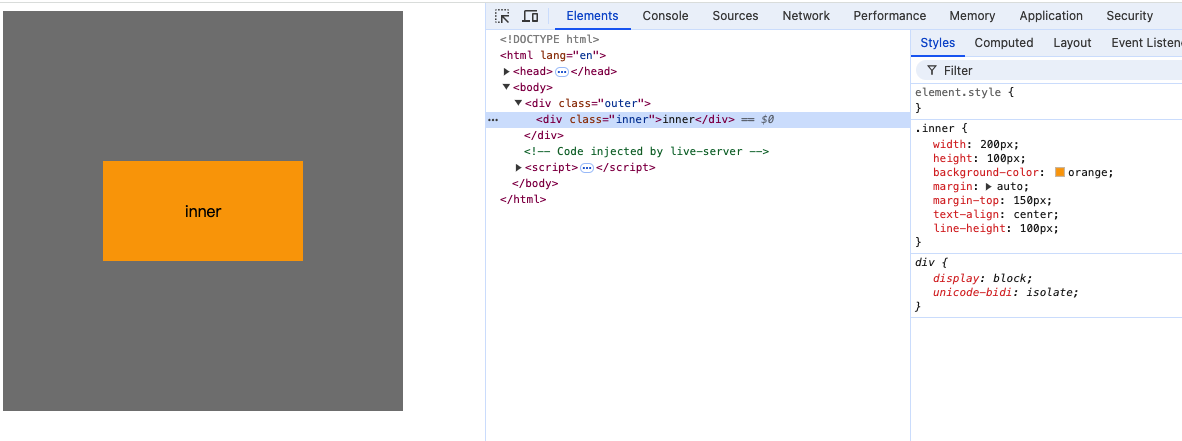This screenshot has width=1182, height=441.
Task: Open the three-dot menu beside the selected row
Action: (493, 120)
